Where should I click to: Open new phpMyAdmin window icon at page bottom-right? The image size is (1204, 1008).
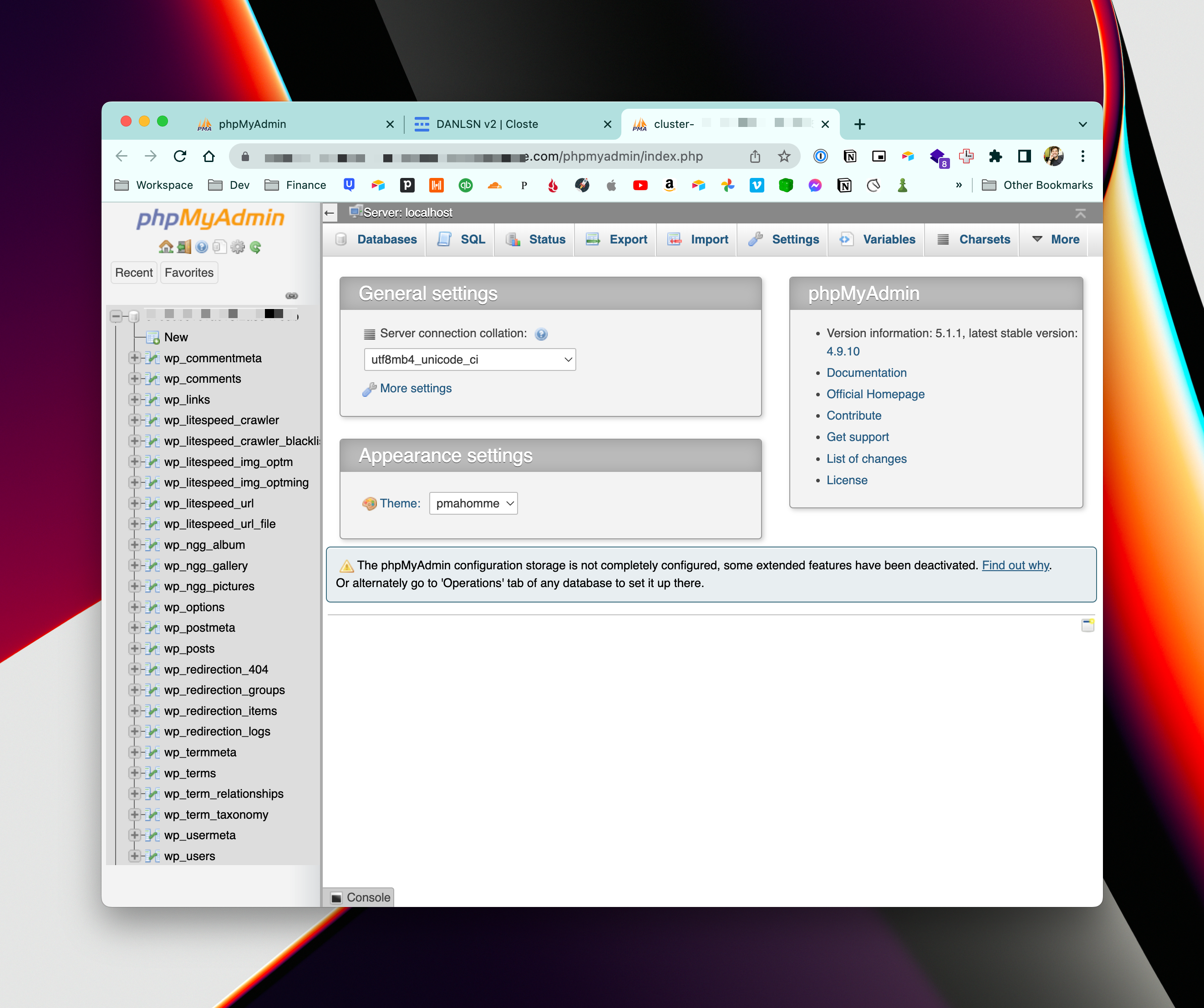(1087, 625)
